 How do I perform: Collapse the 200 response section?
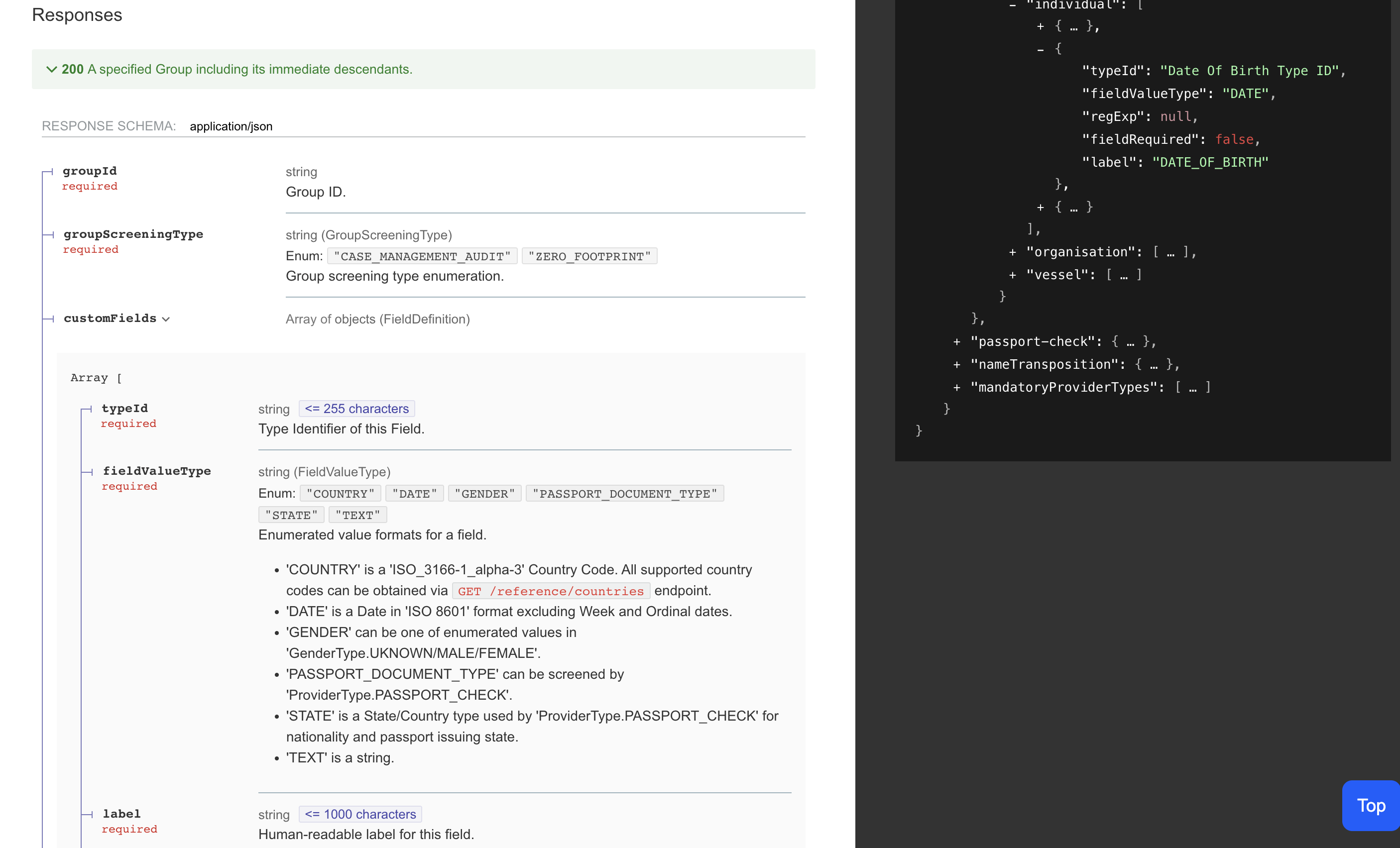tap(52, 69)
